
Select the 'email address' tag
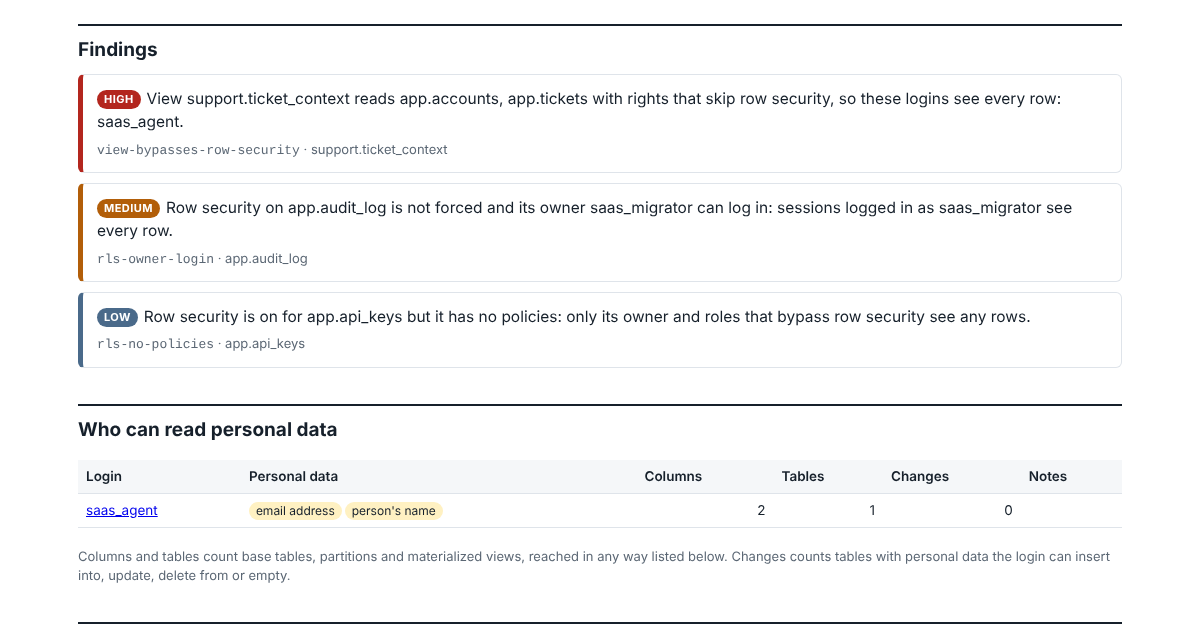pos(295,511)
